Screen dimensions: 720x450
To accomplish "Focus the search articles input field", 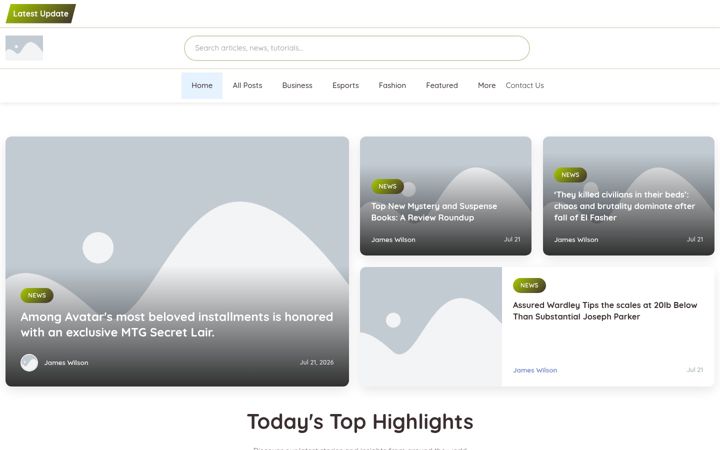I will click(357, 48).
